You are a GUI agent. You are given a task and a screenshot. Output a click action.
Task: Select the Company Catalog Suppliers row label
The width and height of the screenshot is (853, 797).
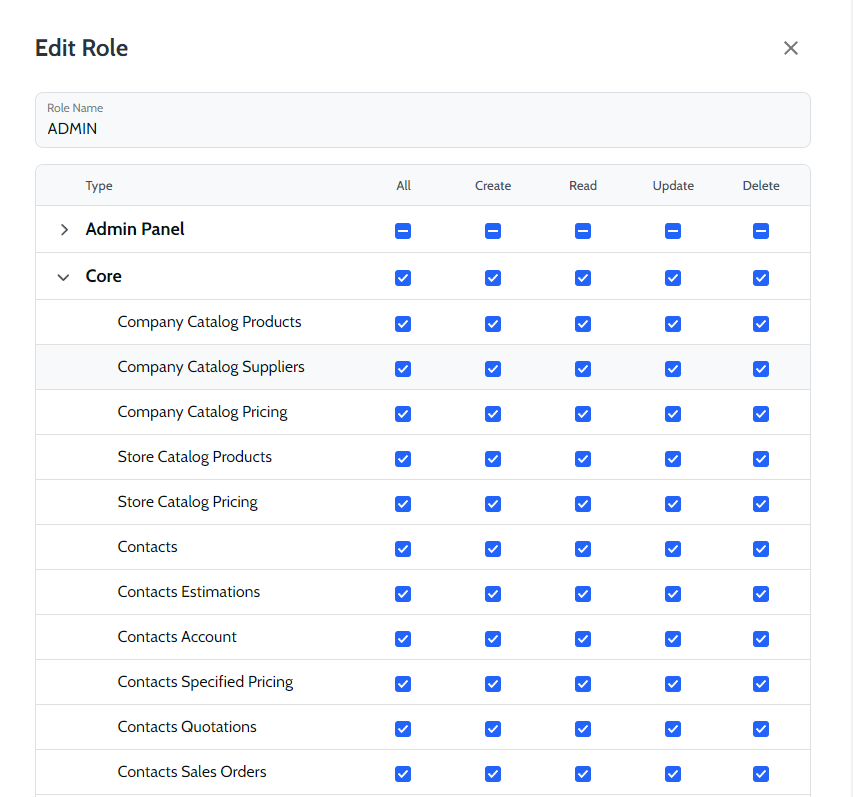click(211, 367)
